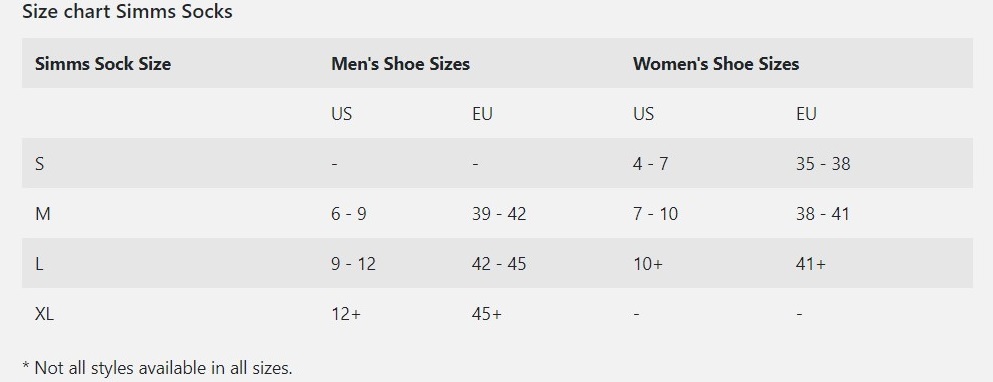The image size is (993, 382).
Task: Click women's US size 4 - 7 cell
Action: [x=650, y=164]
